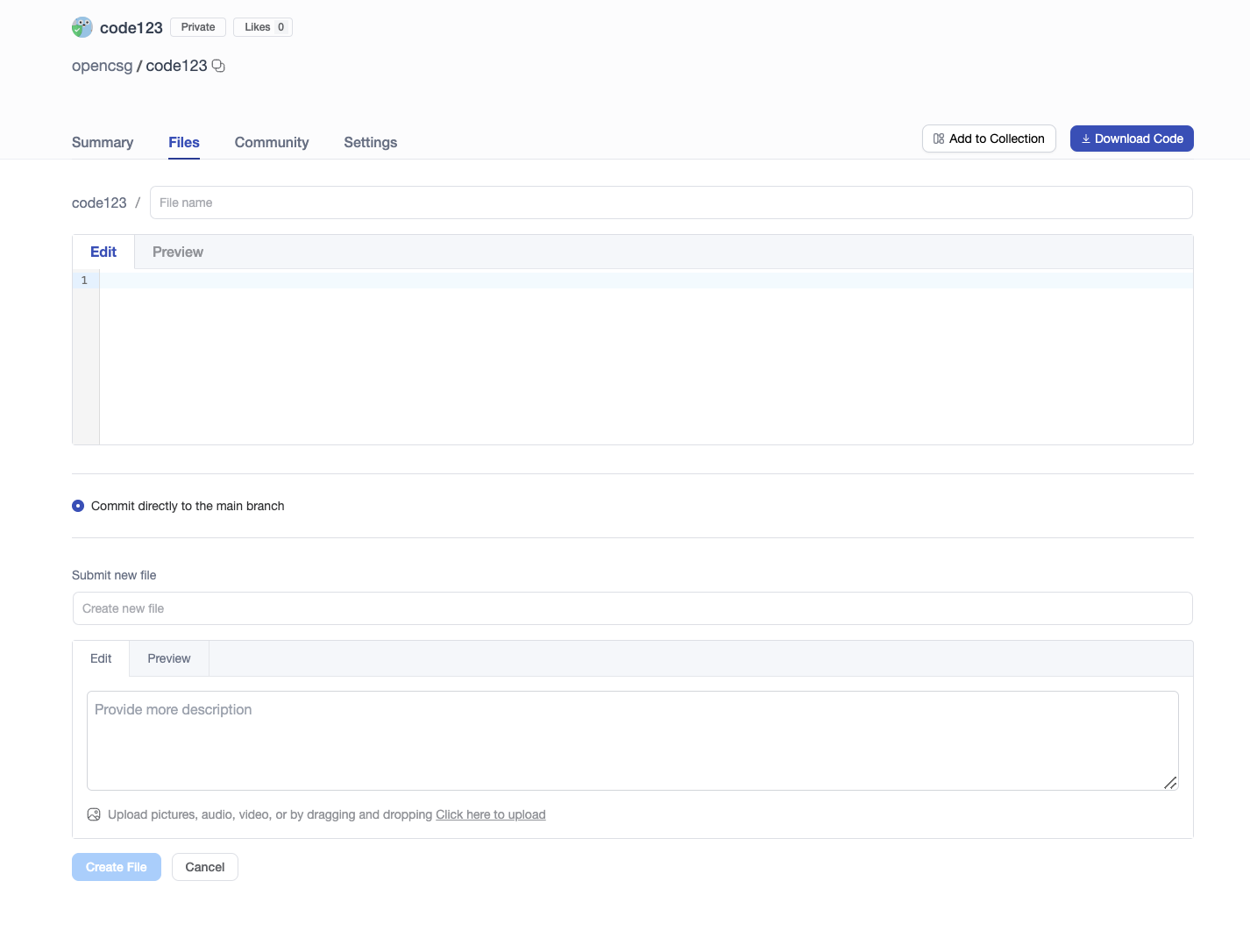This screenshot has width=1250, height=952.
Task: Copy repository path using the copy icon
Action: (217, 65)
